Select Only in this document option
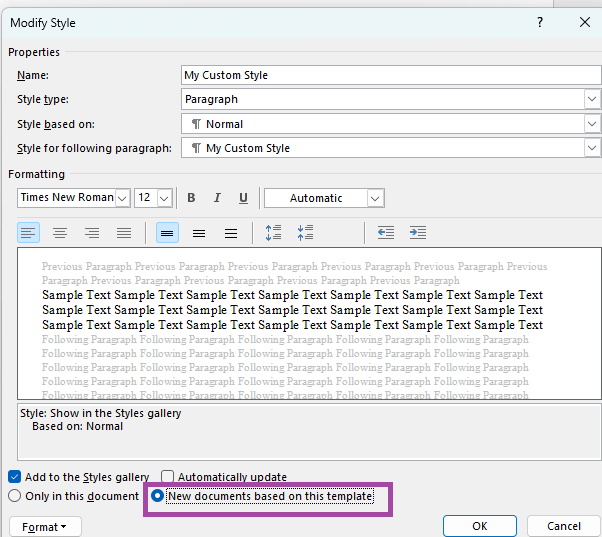This screenshot has width=602, height=537. point(15,496)
